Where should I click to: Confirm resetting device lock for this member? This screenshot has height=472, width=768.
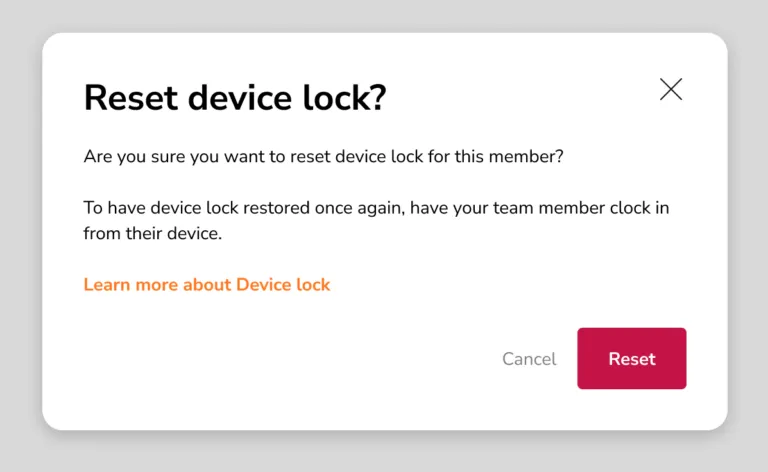click(x=631, y=359)
